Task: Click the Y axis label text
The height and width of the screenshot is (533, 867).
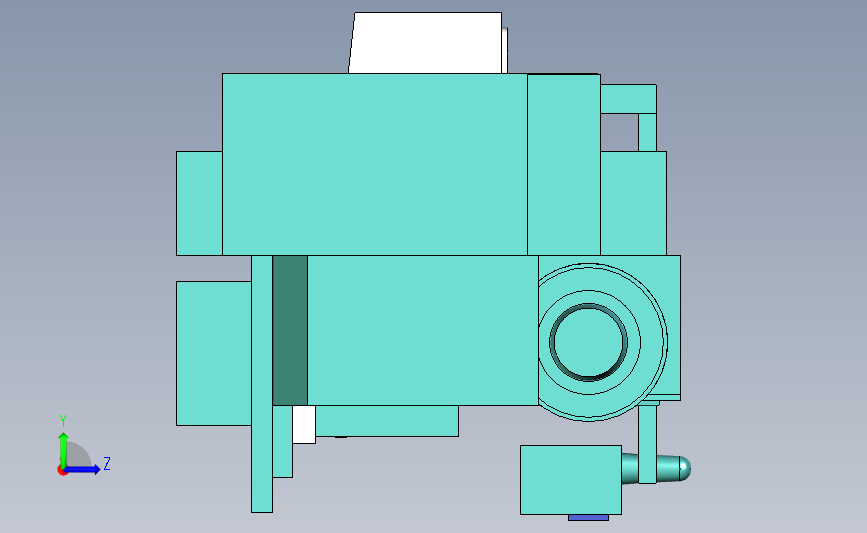Action: (62, 421)
